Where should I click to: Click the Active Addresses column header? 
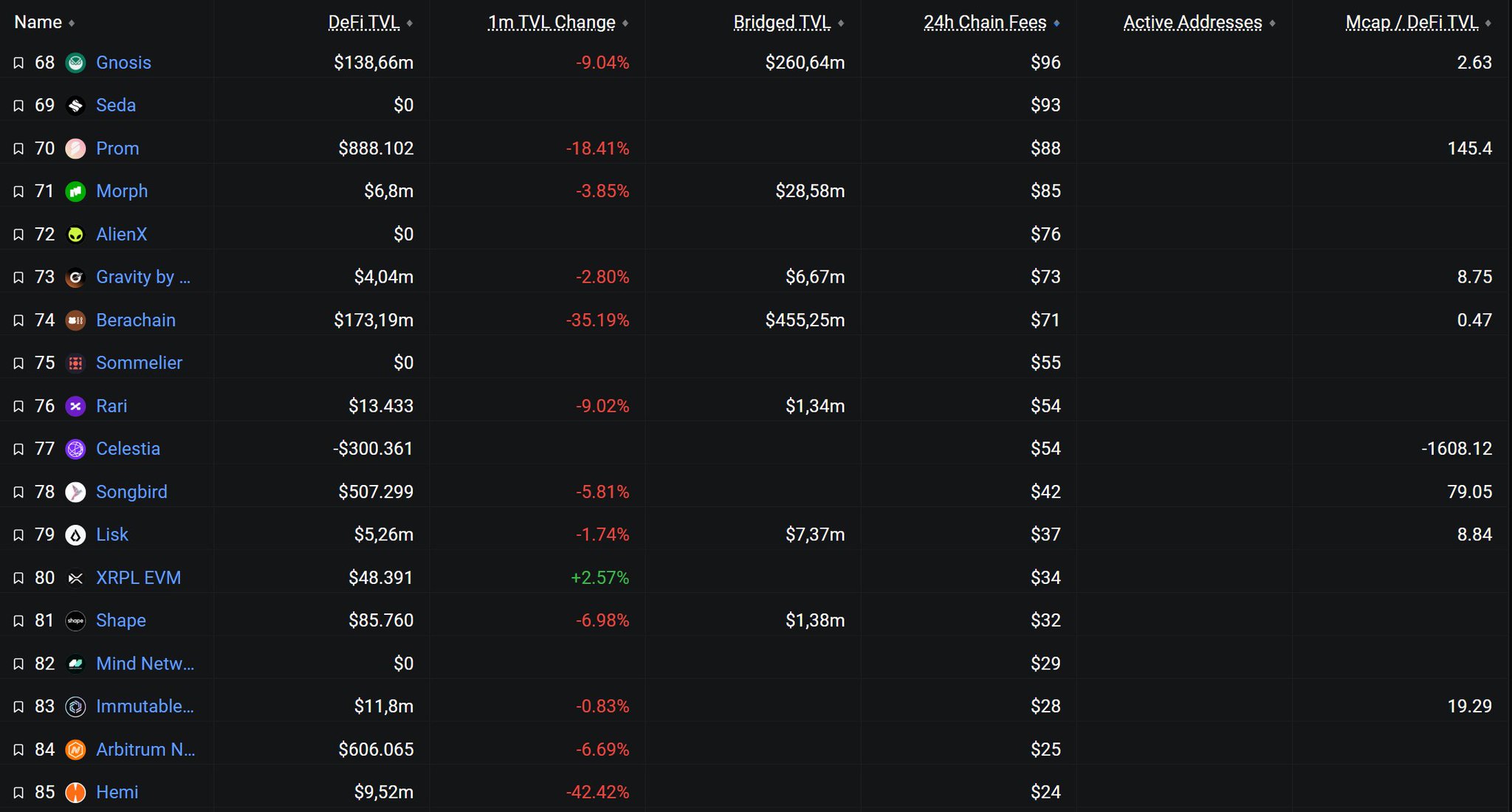pyautogui.click(x=1192, y=22)
